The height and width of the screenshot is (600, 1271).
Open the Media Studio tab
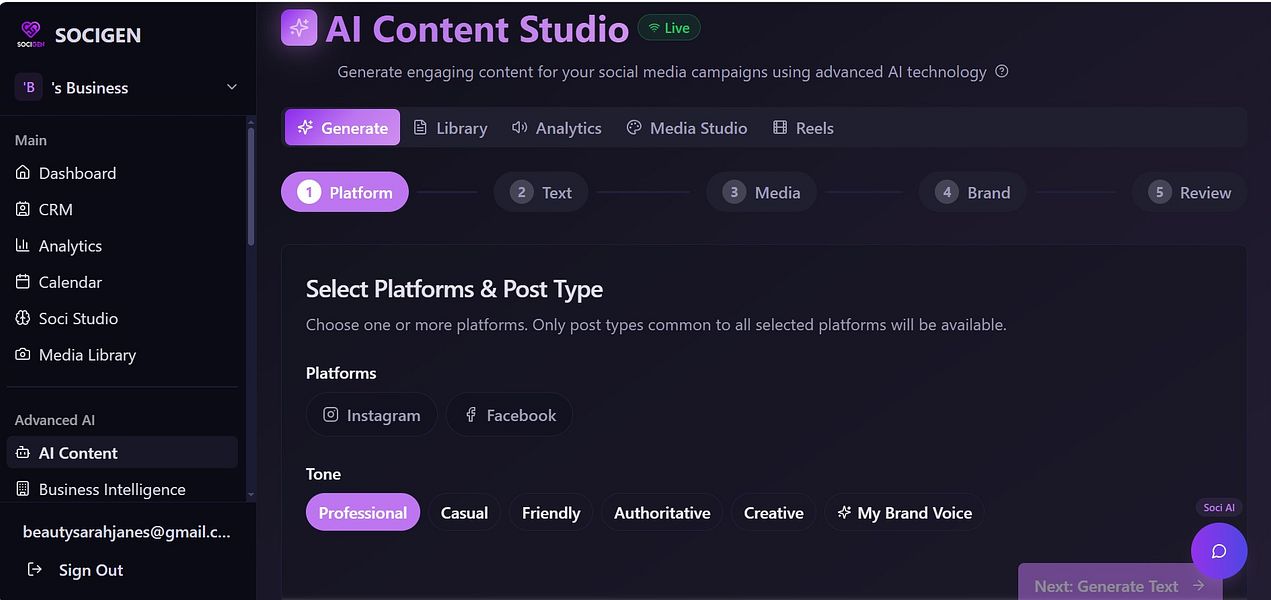686,127
